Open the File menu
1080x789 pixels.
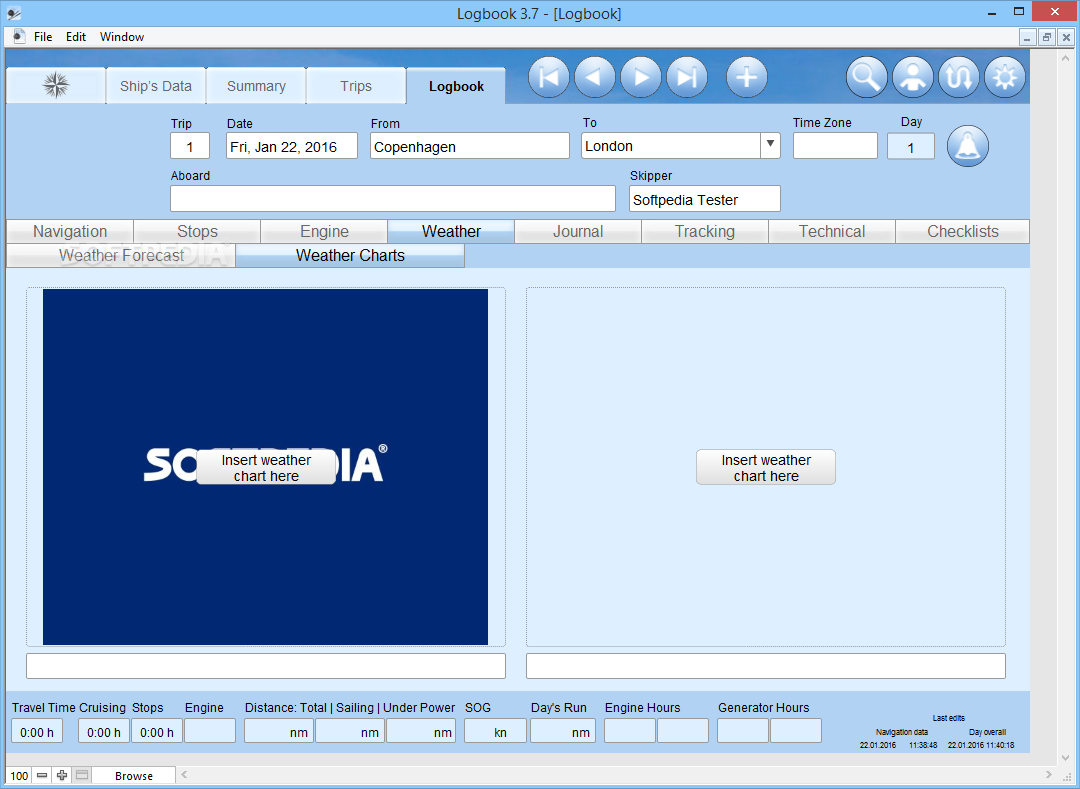[x=43, y=36]
